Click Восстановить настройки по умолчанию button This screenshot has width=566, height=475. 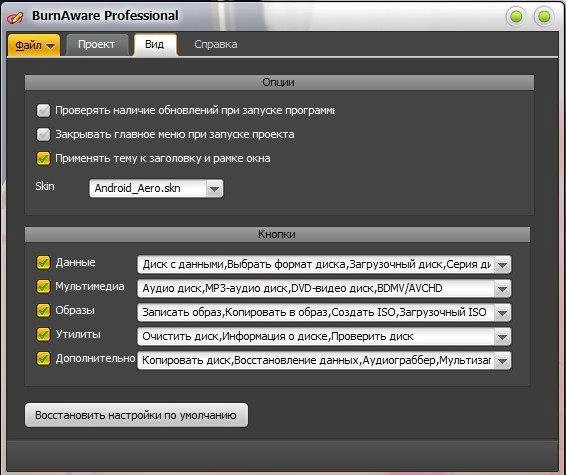136,415
